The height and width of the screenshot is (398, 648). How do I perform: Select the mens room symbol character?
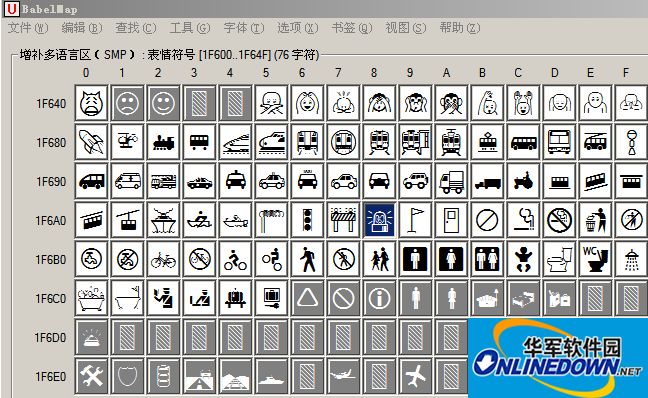(415, 260)
